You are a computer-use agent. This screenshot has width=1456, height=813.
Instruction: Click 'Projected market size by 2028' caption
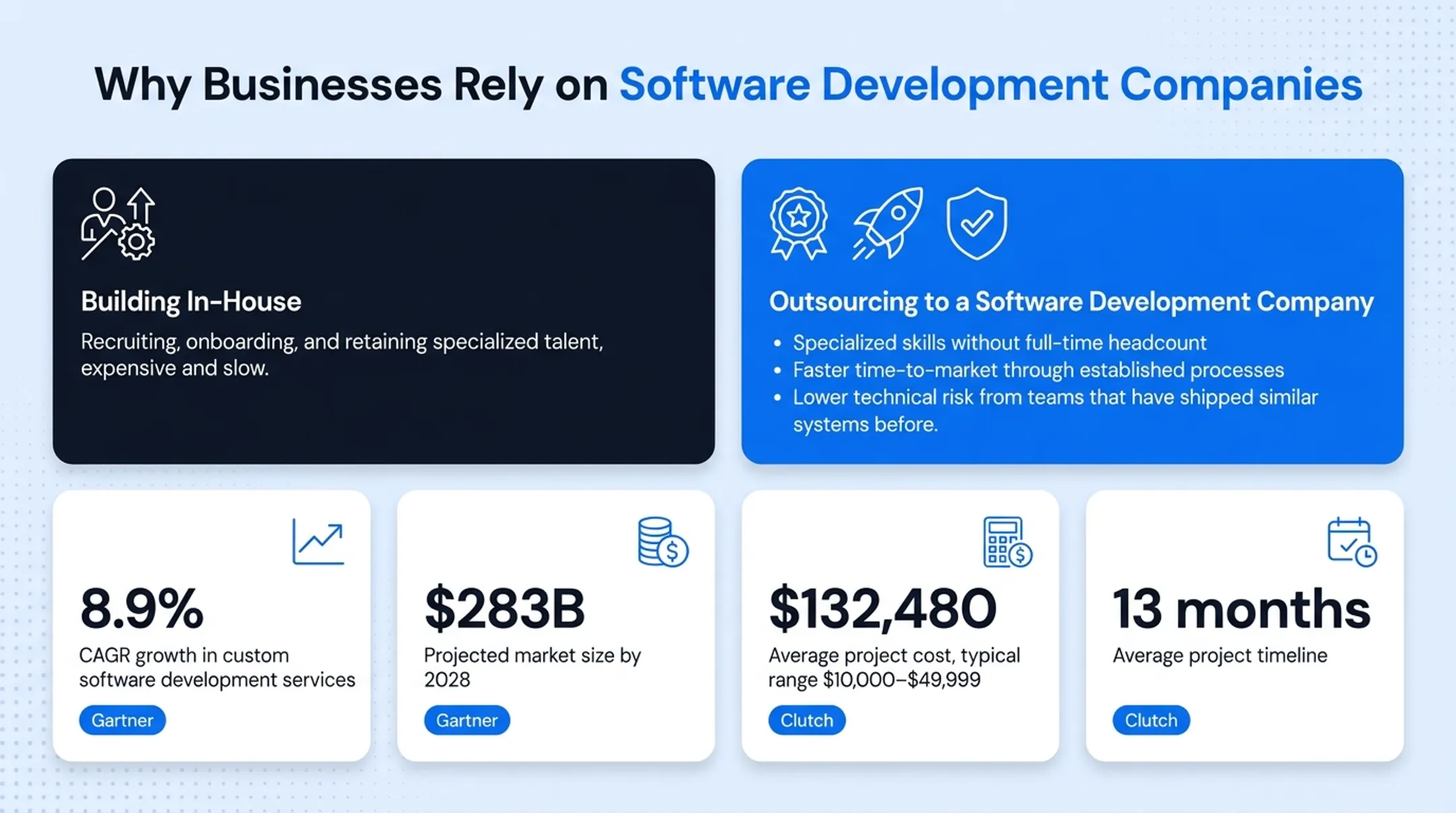[x=533, y=667]
